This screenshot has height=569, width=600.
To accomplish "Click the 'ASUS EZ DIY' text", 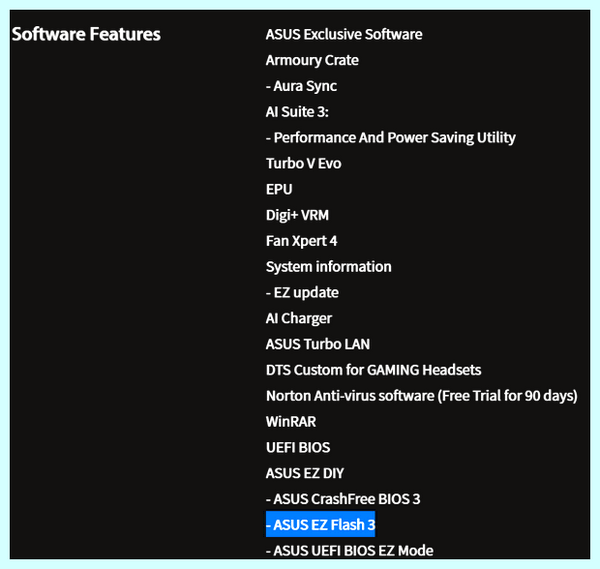I will tap(305, 473).
